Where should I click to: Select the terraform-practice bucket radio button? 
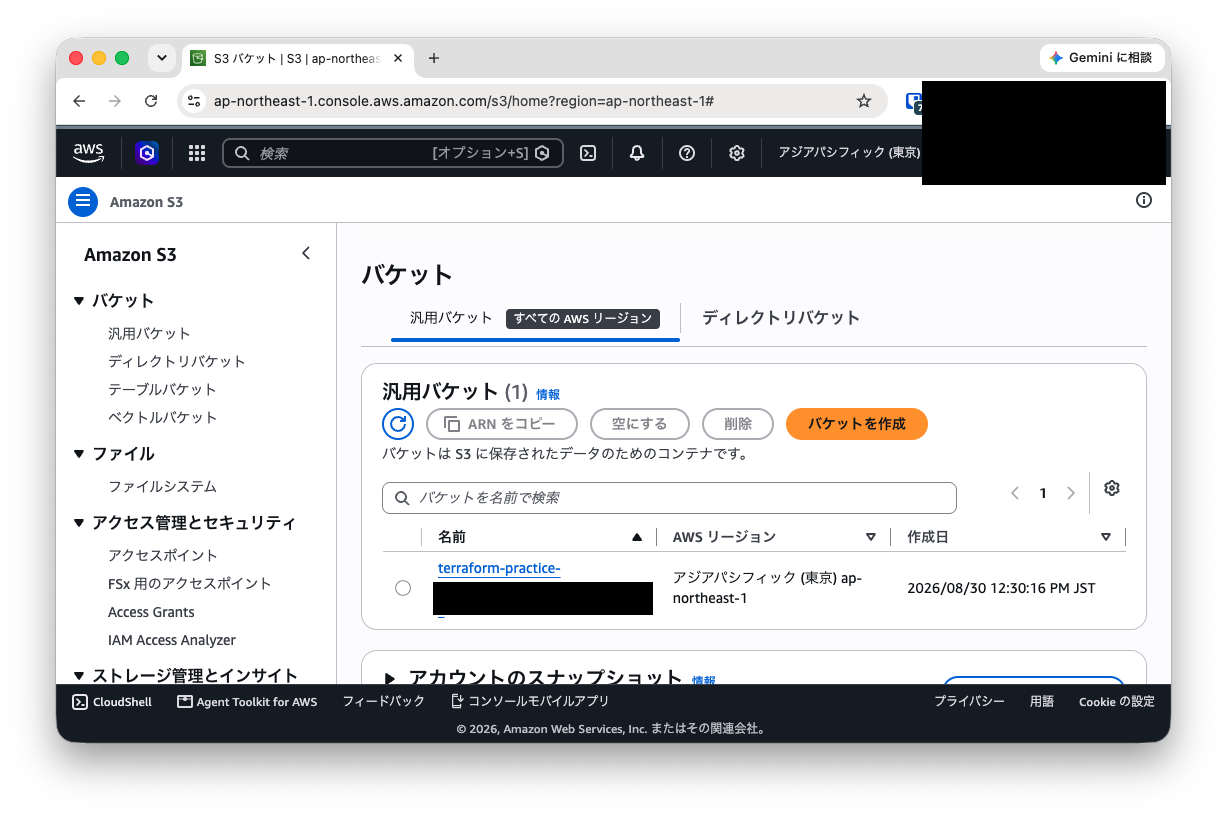click(403, 588)
